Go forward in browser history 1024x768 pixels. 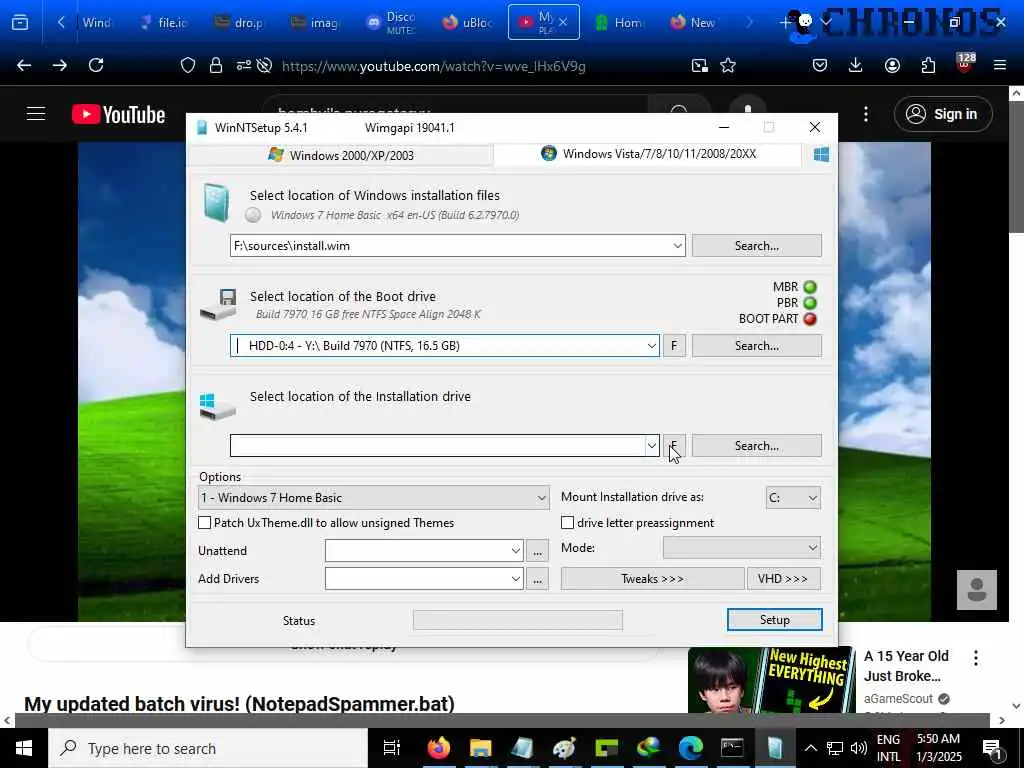(60, 65)
